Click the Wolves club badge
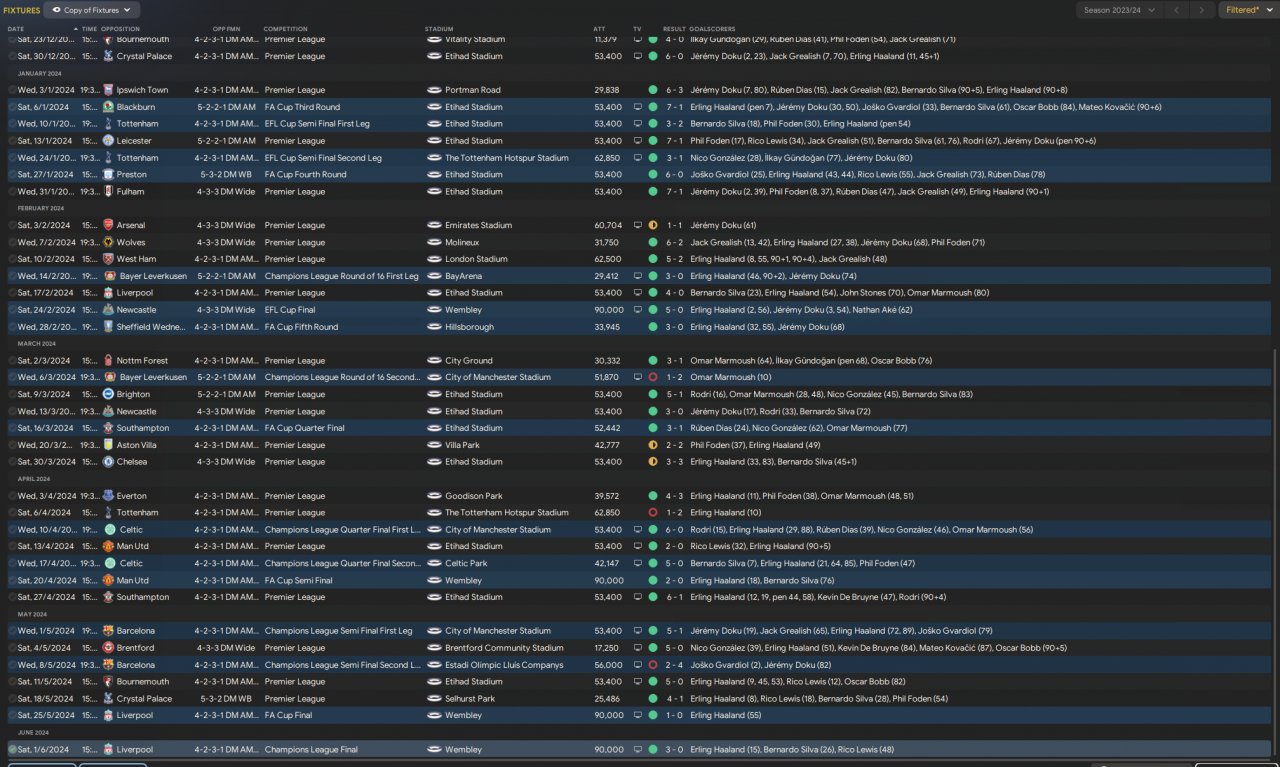Screen dimensions: 1280x767 click(109, 243)
